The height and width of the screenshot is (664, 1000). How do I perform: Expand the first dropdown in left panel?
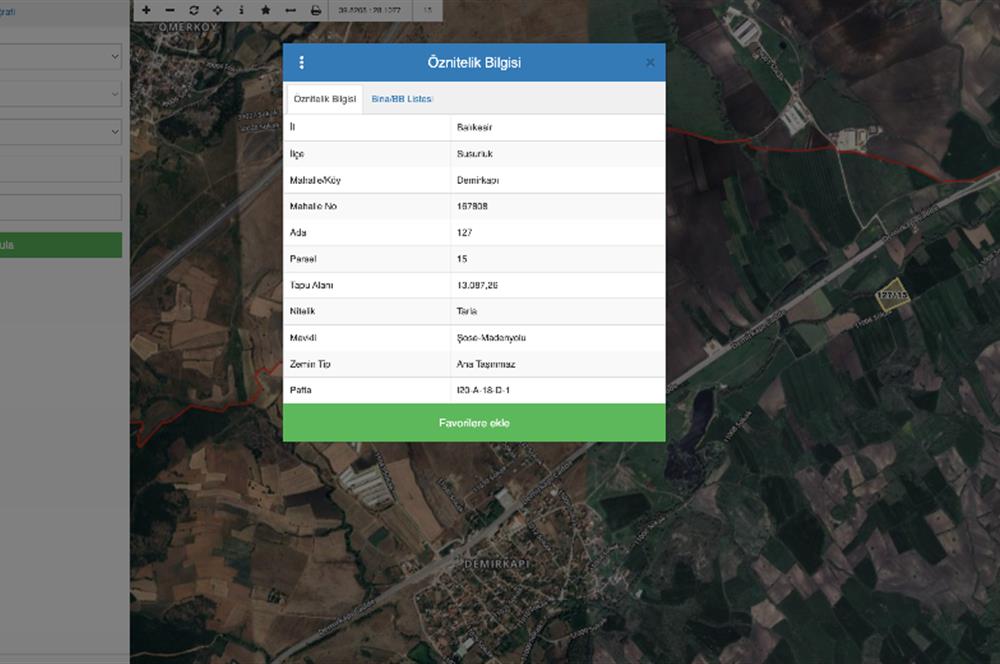(x=60, y=57)
